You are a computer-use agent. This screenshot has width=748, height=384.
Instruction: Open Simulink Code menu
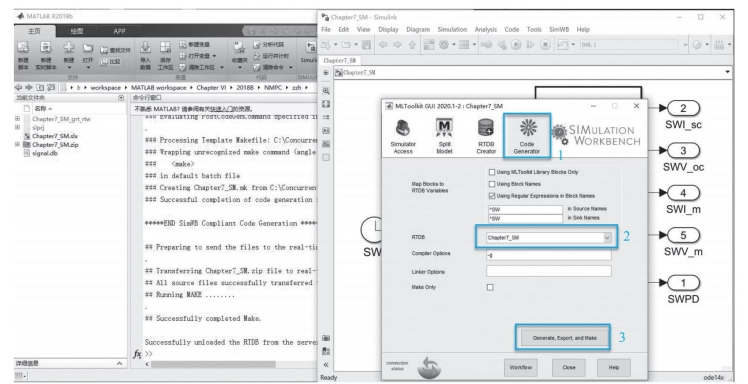point(512,30)
